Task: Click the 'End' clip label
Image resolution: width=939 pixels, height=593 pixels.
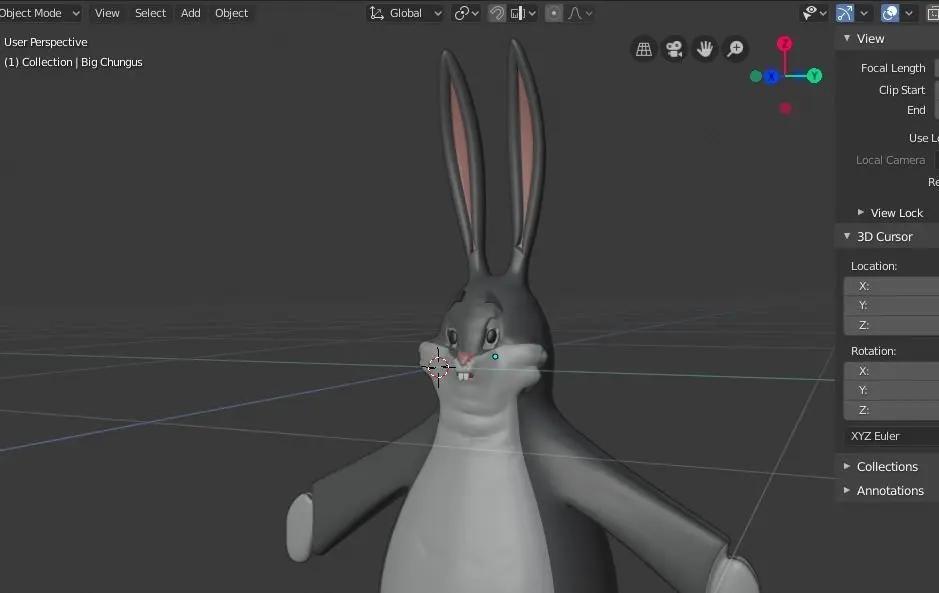Action: [916, 110]
